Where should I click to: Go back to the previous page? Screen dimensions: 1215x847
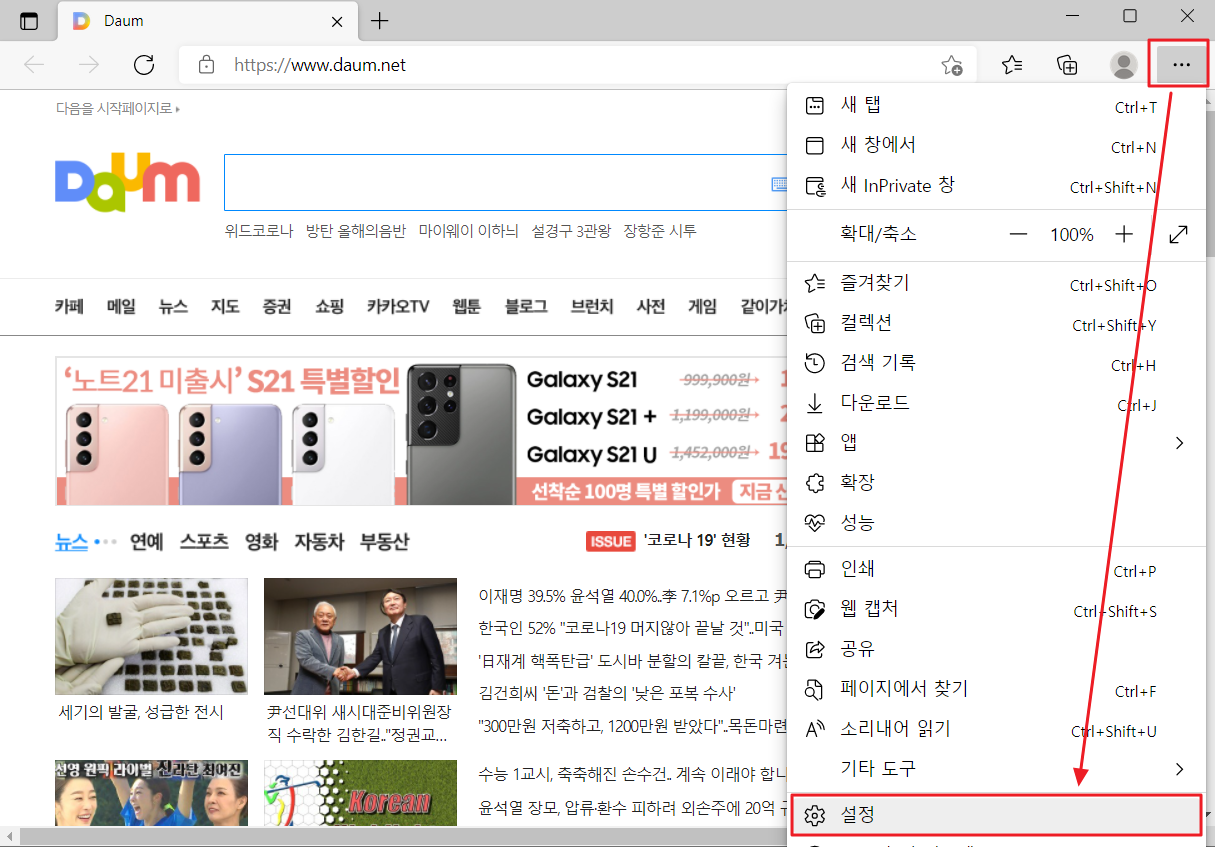(35, 65)
